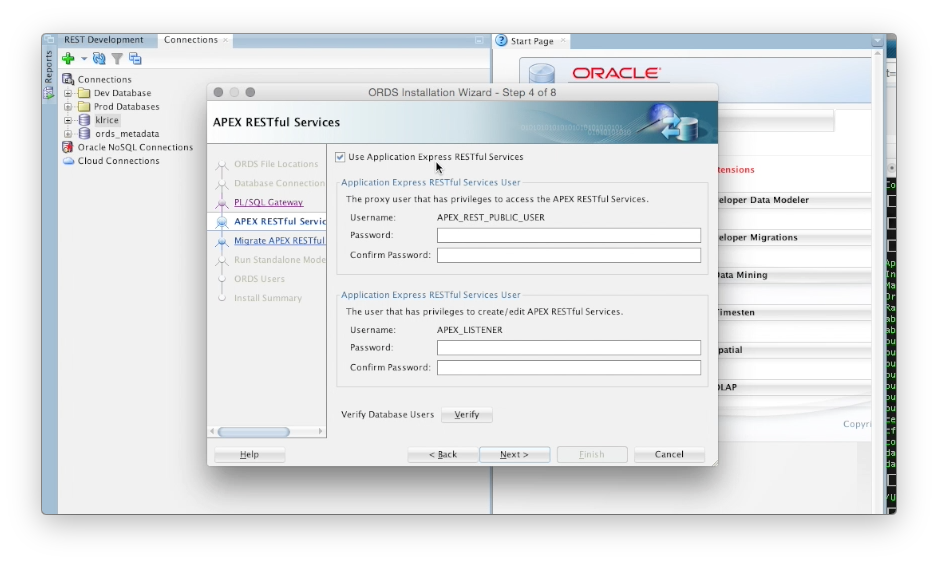
Task: Select klrice connection label
Action: pyautogui.click(x=107, y=120)
